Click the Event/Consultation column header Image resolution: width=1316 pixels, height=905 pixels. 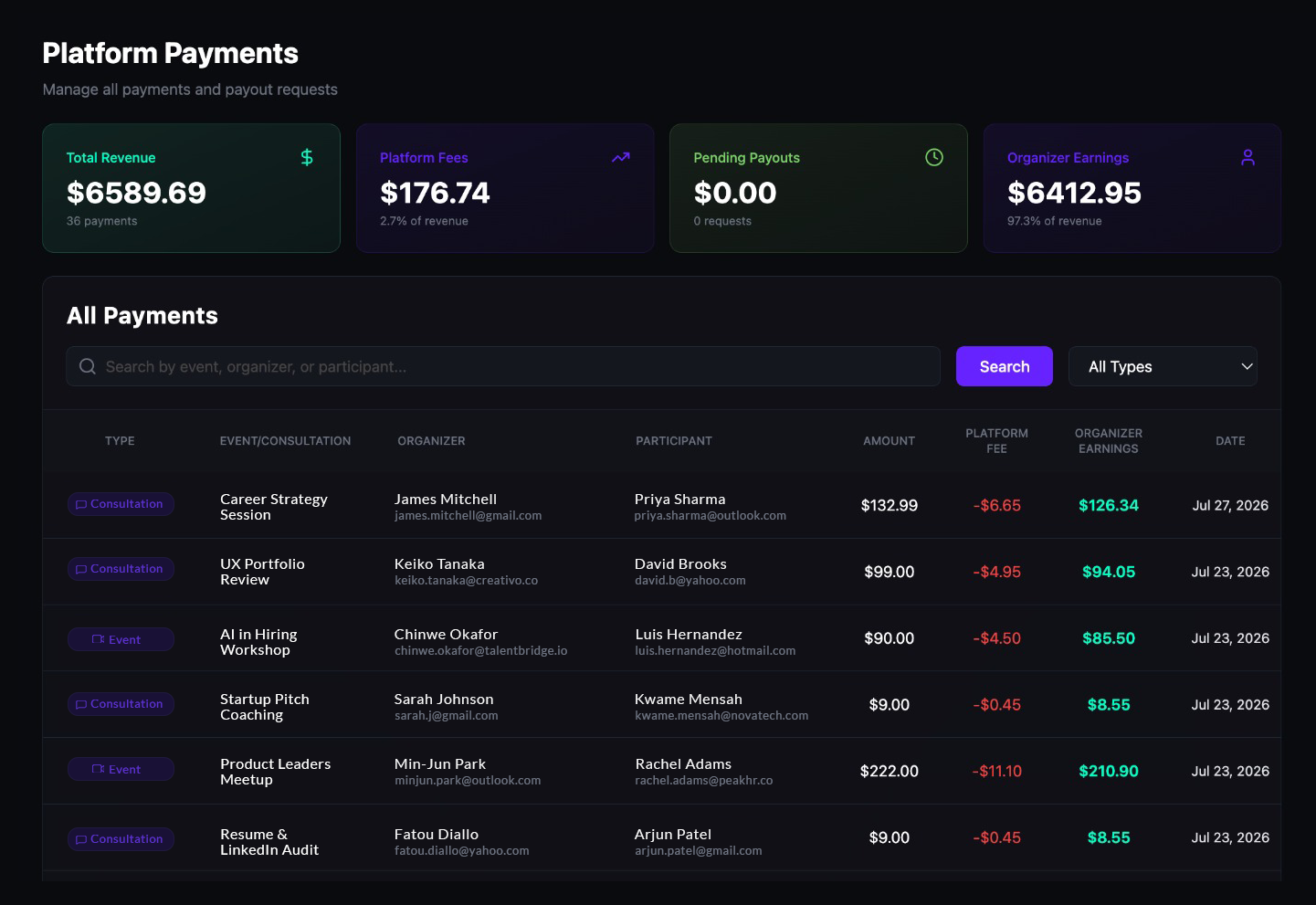285,441
